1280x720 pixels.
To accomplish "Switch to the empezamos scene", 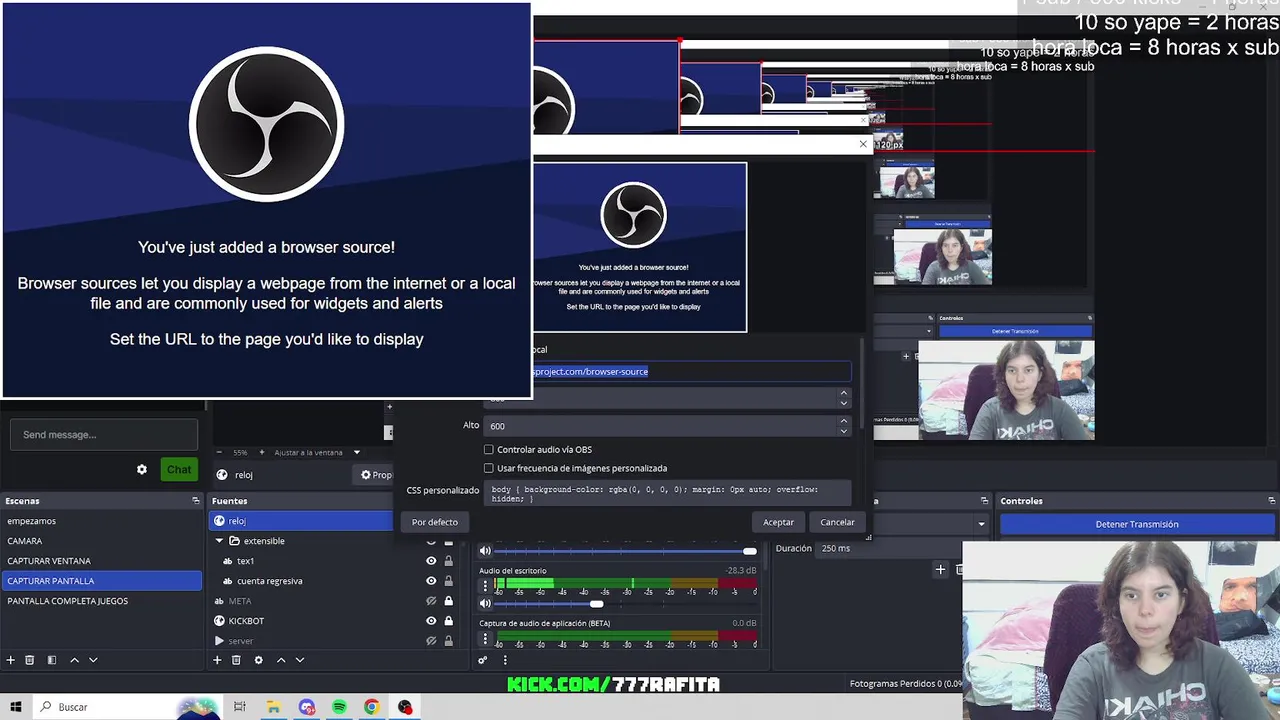I will pos(101,521).
